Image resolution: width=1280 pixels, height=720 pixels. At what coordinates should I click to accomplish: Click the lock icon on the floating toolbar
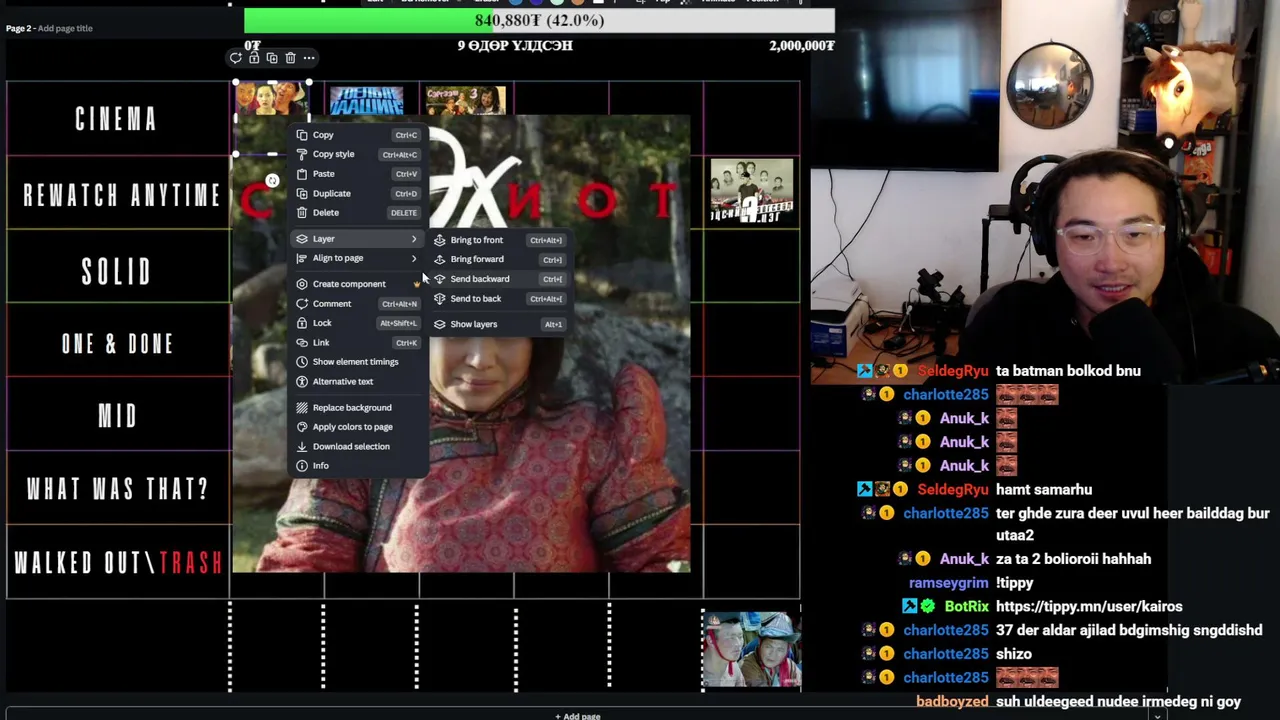254,58
